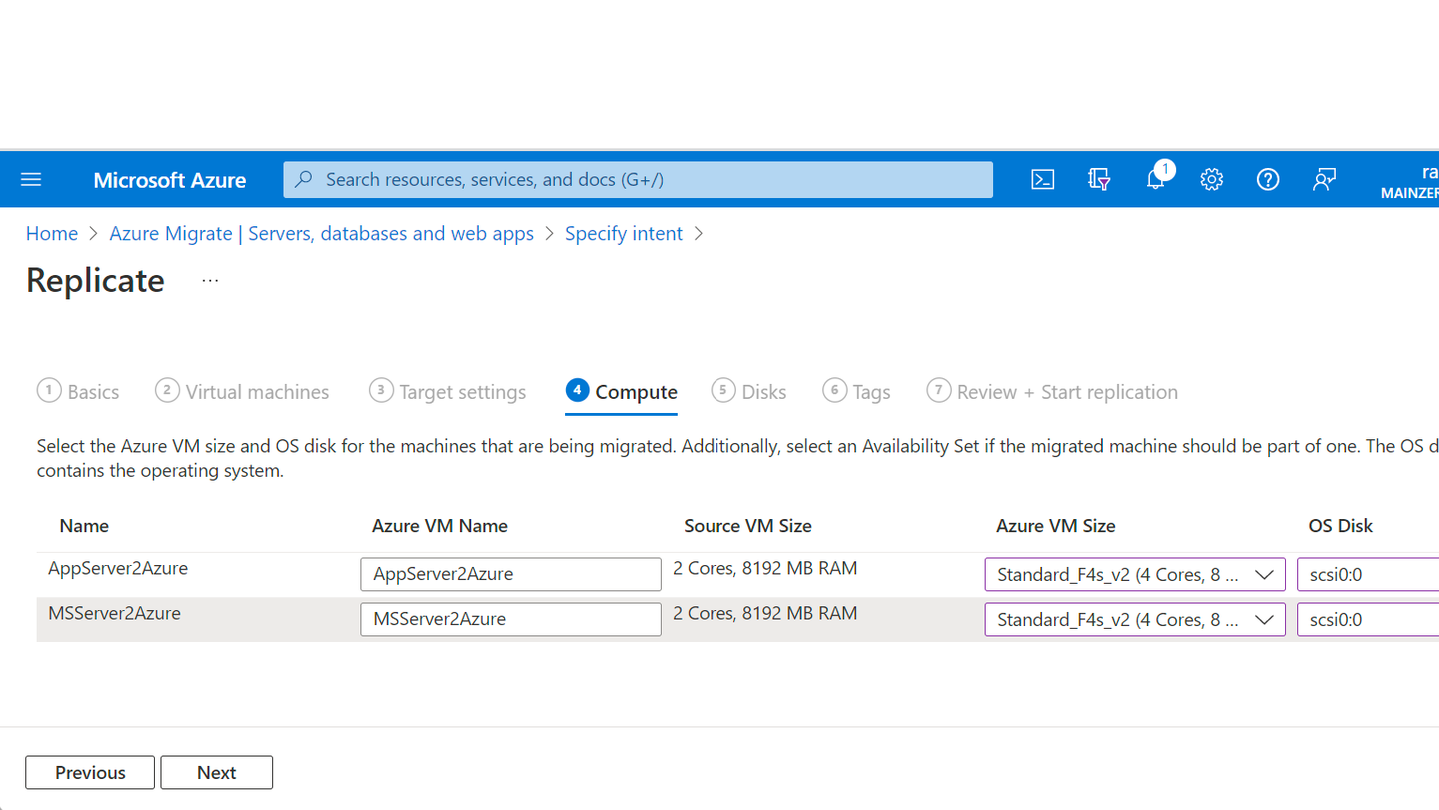Edit Azure VM Name for MSServer2Azure
The width and height of the screenshot is (1439, 810).
(x=511, y=619)
